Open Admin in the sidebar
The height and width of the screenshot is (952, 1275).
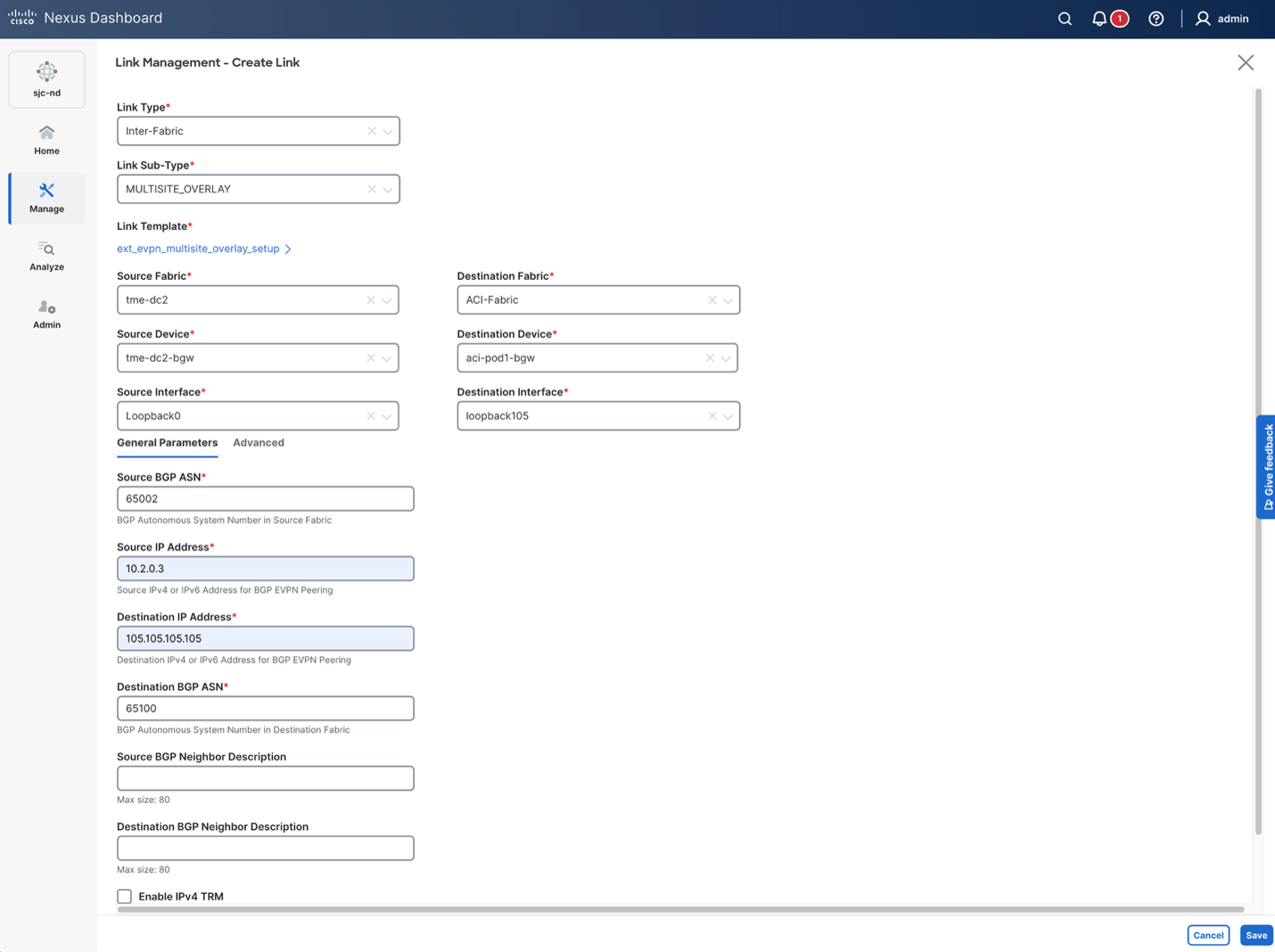[x=46, y=314]
